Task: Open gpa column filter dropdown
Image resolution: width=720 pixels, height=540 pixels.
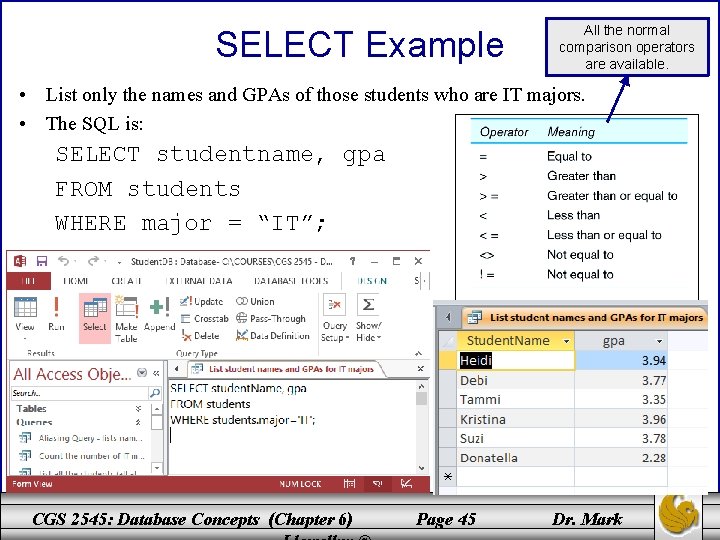Action: [659, 341]
